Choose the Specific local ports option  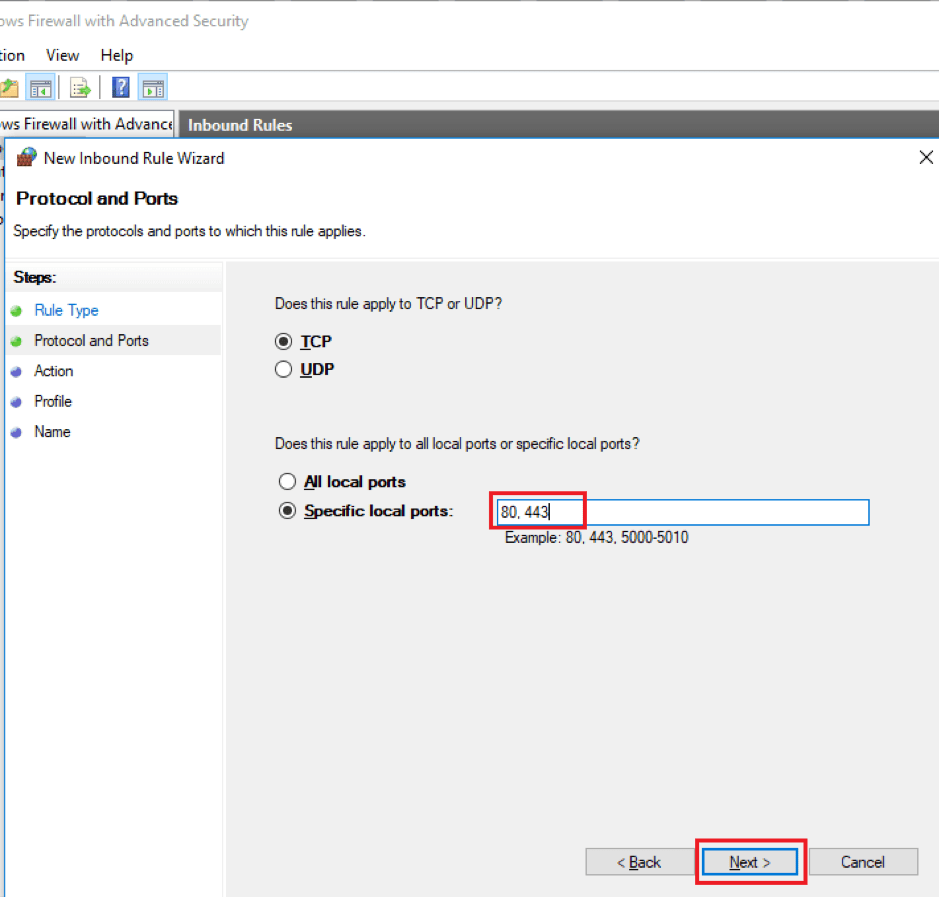coord(287,510)
